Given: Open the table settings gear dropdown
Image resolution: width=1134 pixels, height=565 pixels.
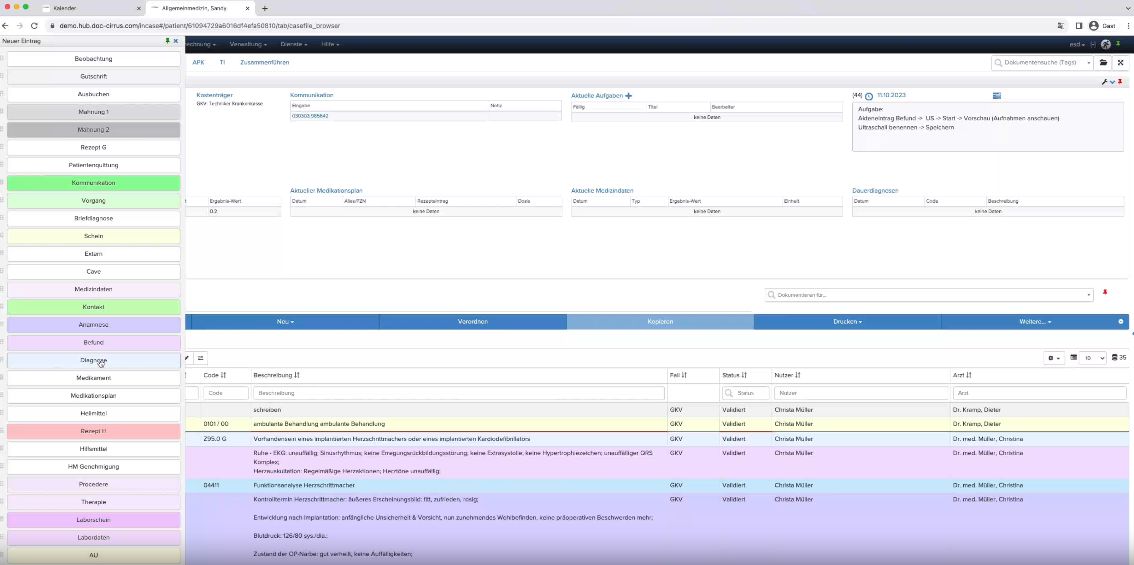Looking at the screenshot, I should click(x=1053, y=357).
